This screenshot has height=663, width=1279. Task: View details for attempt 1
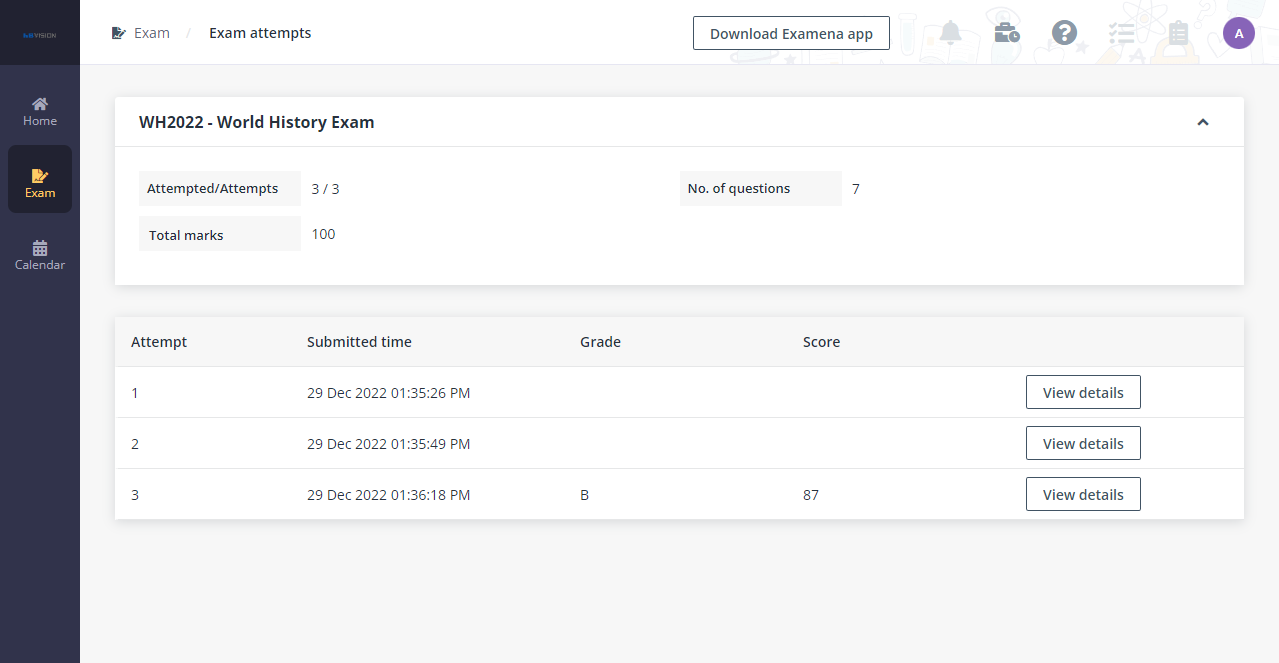coord(1083,392)
